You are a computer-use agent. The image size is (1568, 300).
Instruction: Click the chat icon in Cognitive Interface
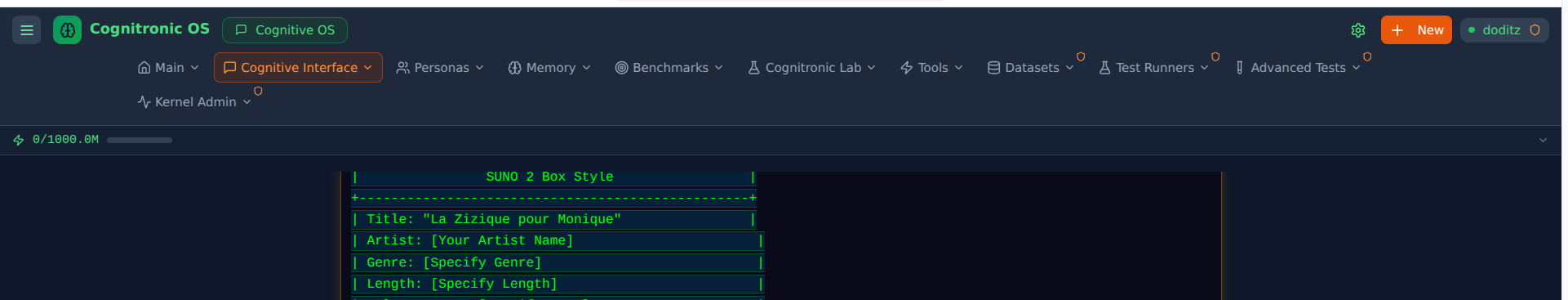point(230,68)
